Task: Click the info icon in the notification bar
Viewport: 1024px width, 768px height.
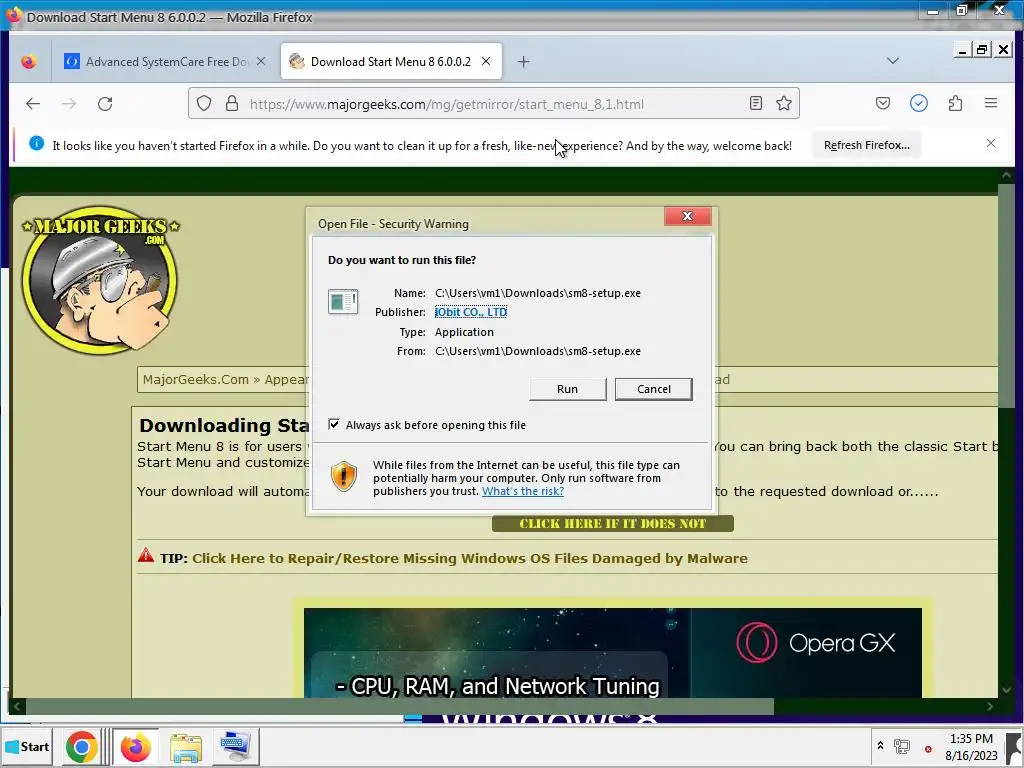Action: coord(37,144)
